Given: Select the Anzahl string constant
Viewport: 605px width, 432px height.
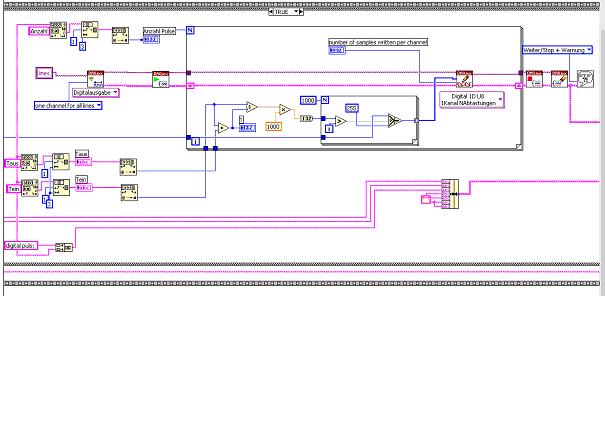Looking at the screenshot, I should pyautogui.click(x=39, y=31).
